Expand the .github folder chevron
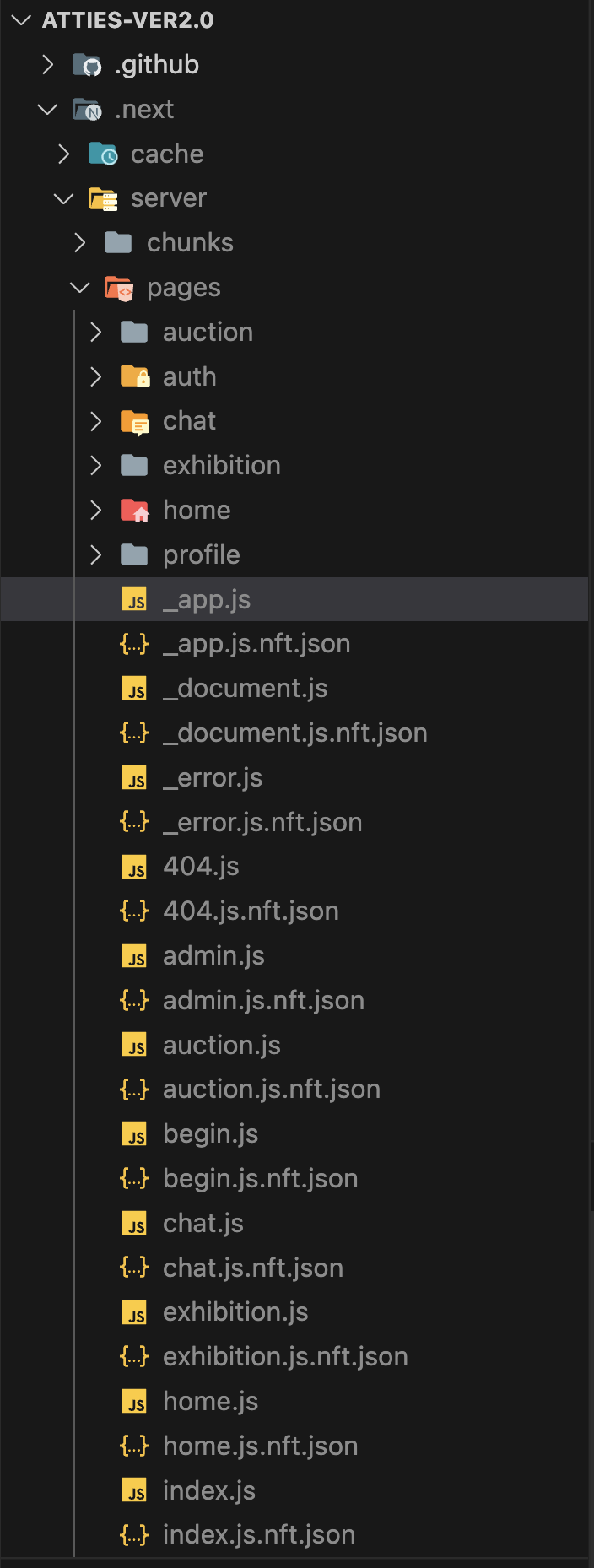The width and height of the screenshot is (594, 1568). pyautogui.click(x=48, y=64)
